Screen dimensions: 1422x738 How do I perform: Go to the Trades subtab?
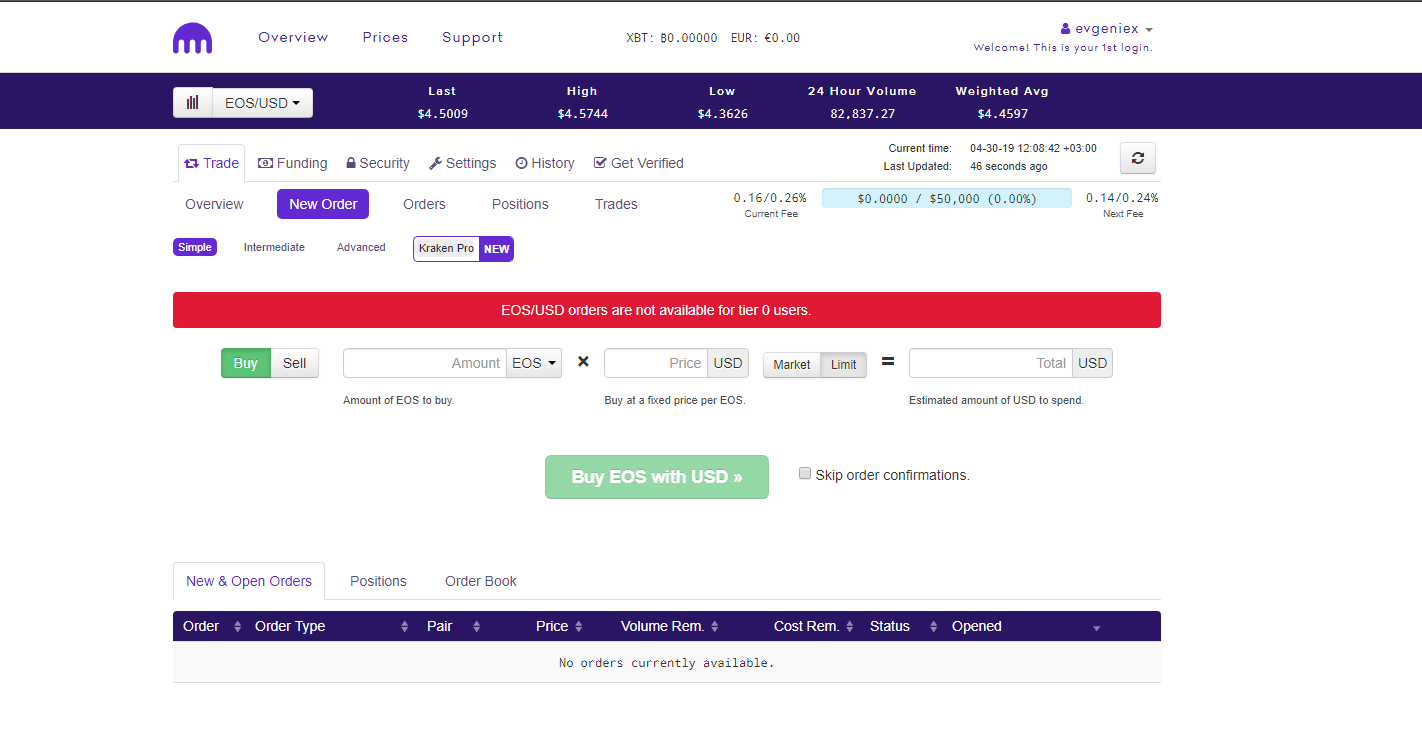tap(616, 204)
